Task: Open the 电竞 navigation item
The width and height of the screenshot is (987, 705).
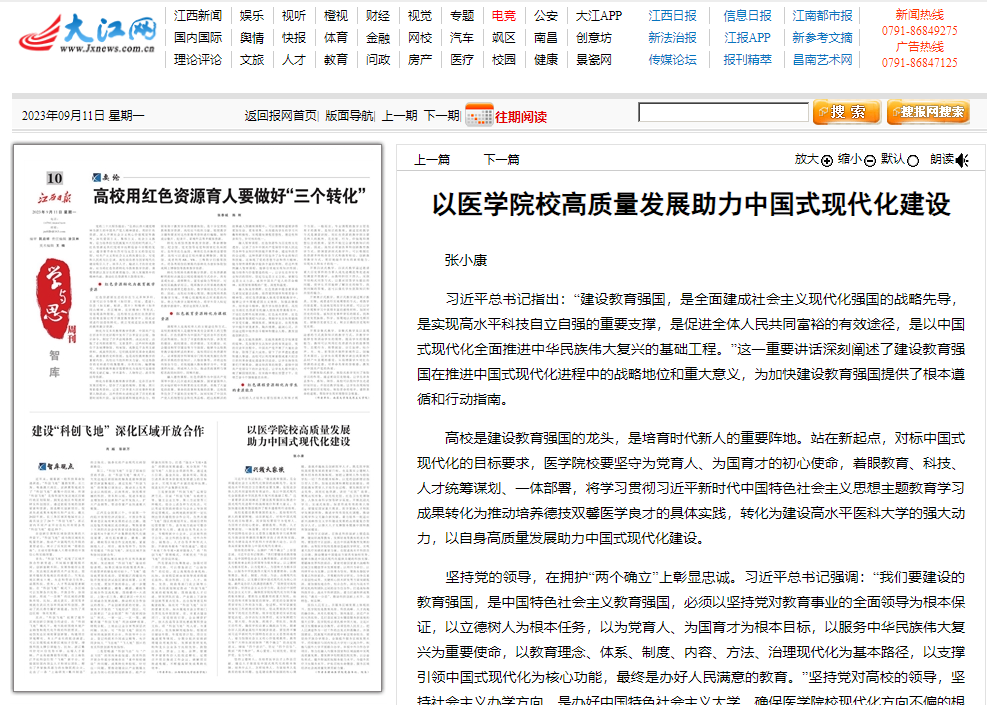Action: [504, 16]
